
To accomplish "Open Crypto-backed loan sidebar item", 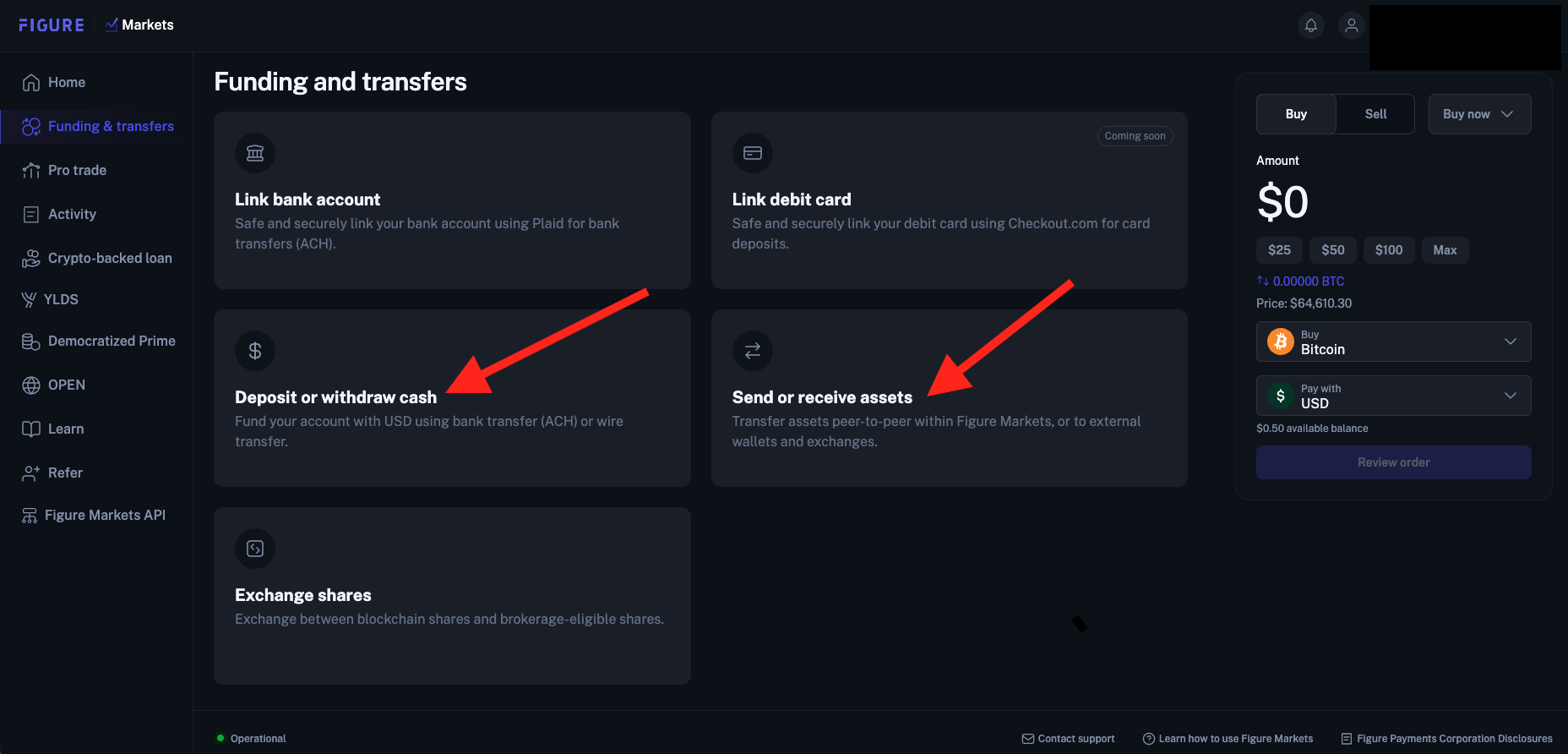I will [96, 258].
